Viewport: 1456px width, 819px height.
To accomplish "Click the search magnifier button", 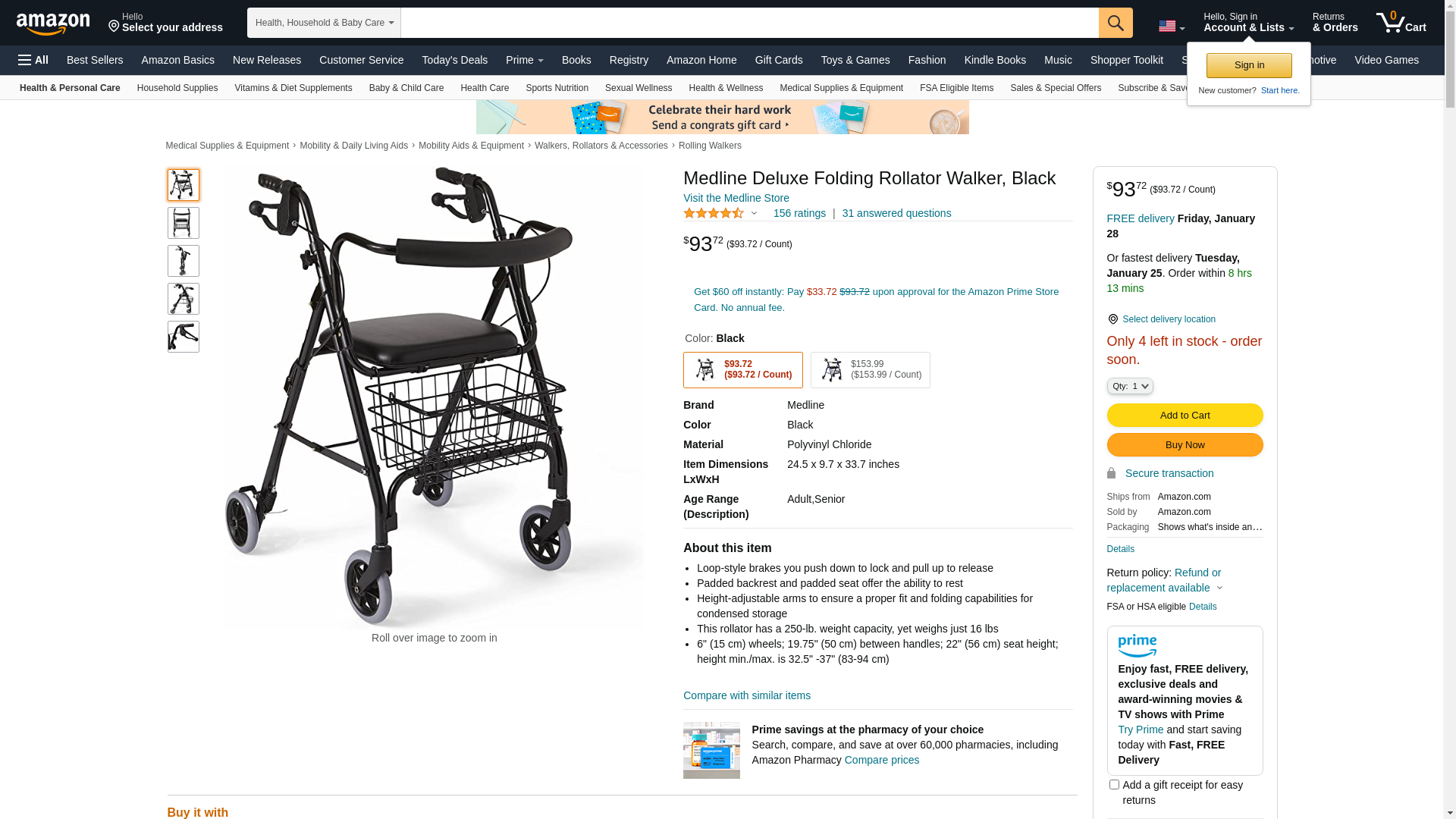I will click(1116, 23).
